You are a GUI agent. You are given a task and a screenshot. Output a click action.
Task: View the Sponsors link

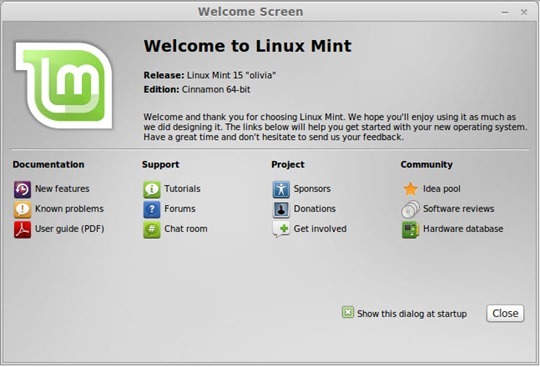click(x=312, y=189)
